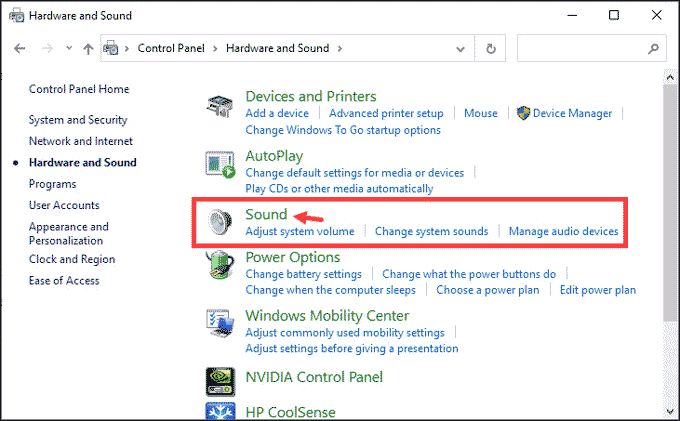The height and width of the screenshot is (421, 680).
Task: Open Device Manager link
Action: [x=572, y=113]
